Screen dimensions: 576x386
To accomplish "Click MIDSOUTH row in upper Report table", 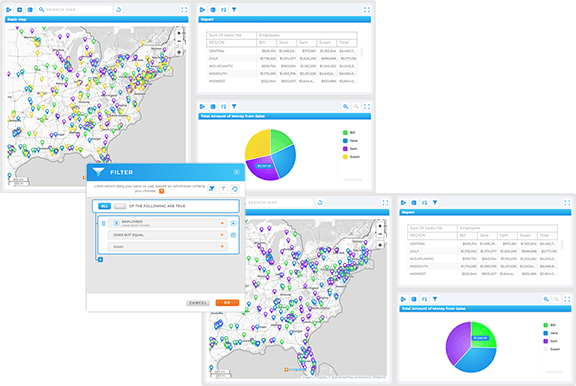I will click(281, 73).
